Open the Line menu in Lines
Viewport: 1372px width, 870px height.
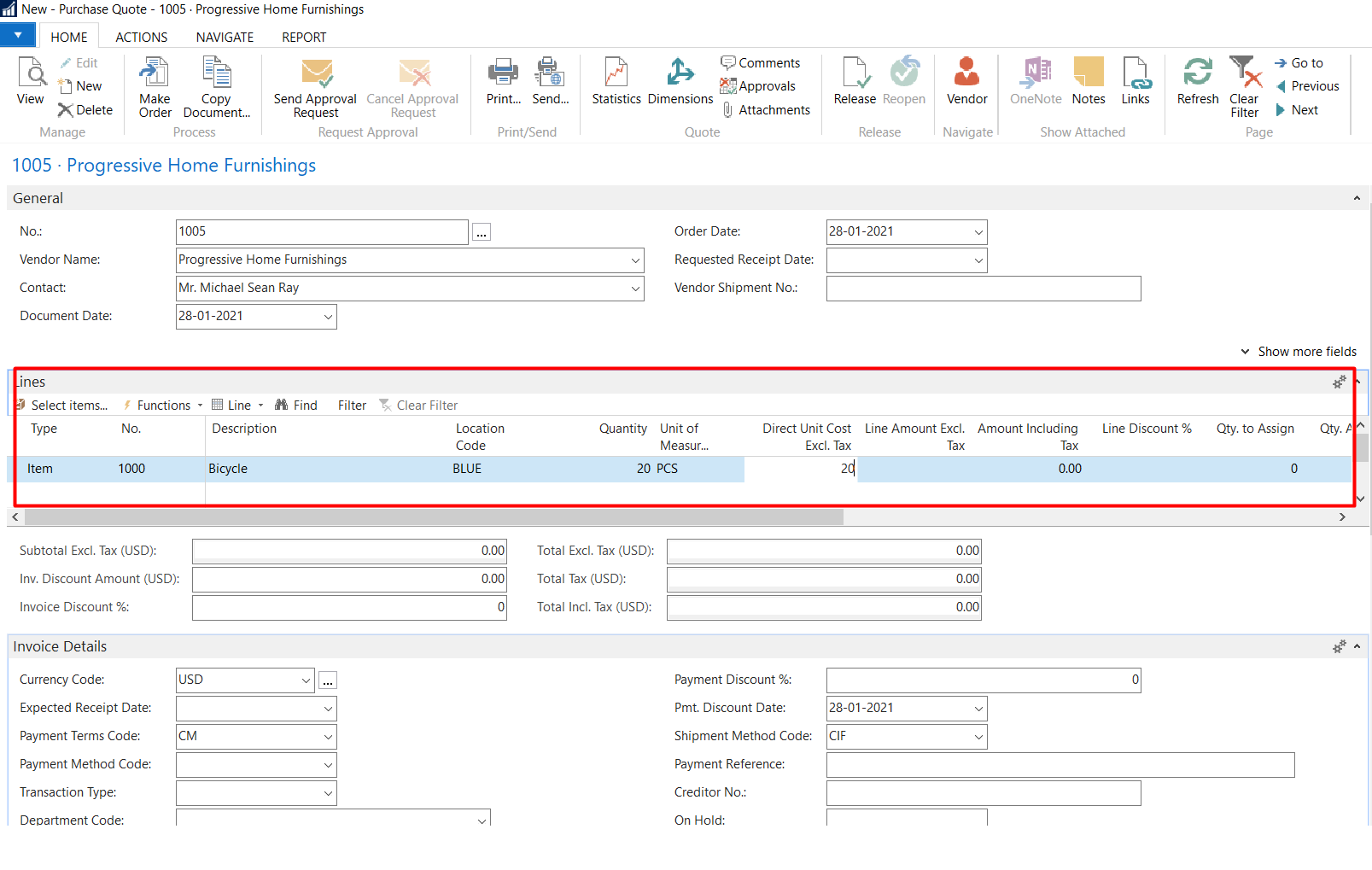pyautogui.click(x=238, y=406)
